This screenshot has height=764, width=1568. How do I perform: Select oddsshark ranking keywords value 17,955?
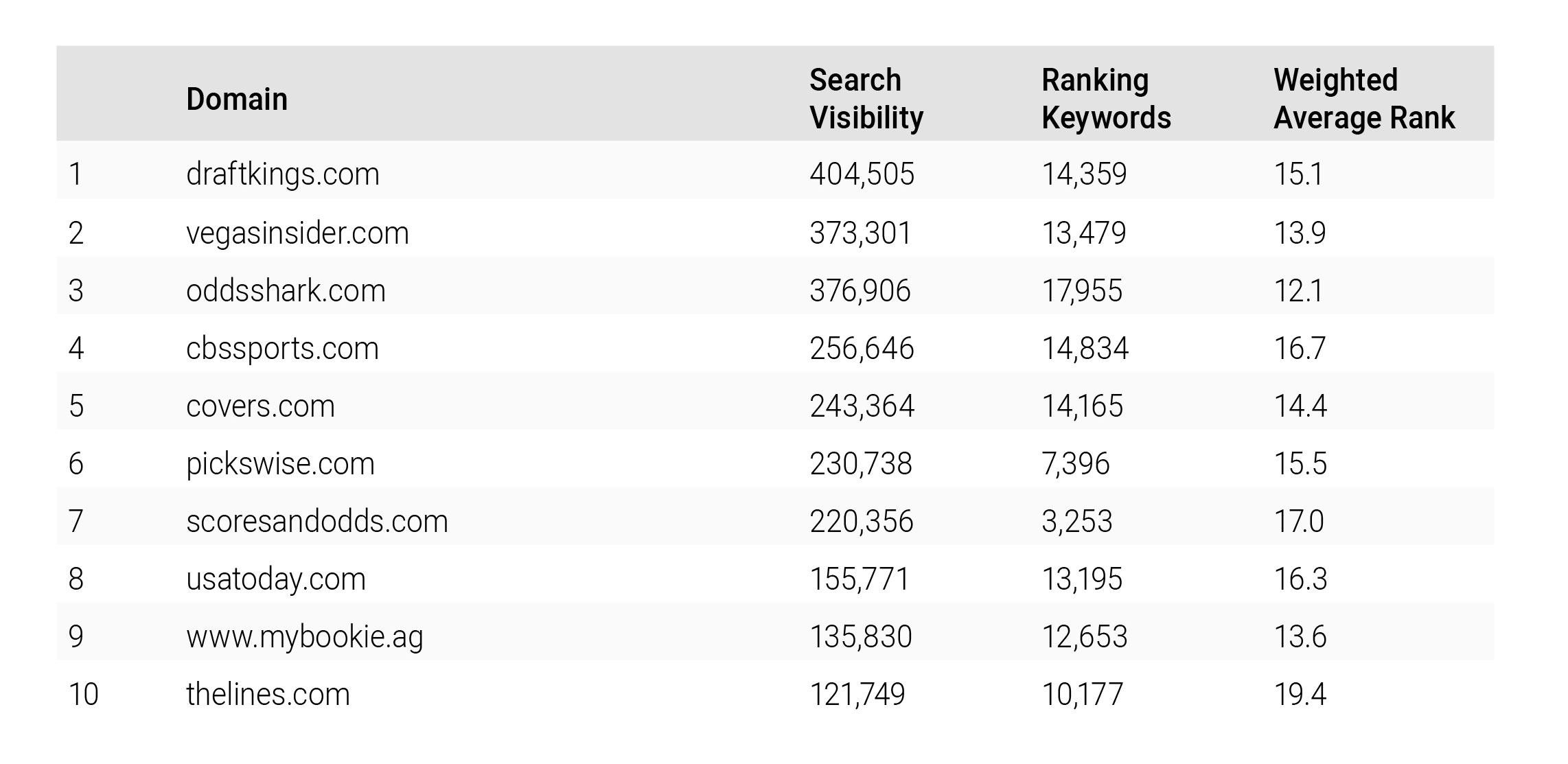coord(1082,290)
